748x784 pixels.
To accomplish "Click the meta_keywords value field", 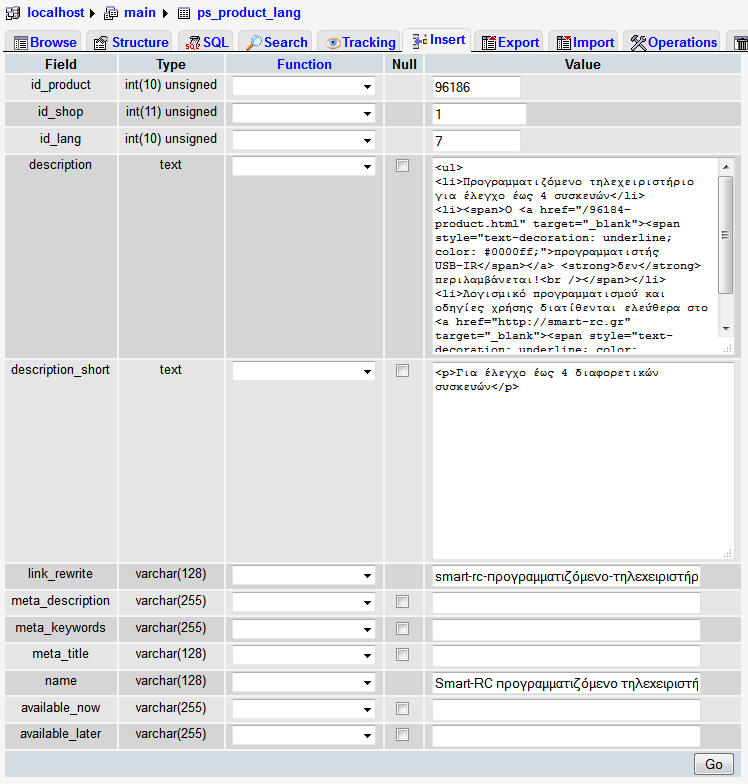I will point(566,630).
